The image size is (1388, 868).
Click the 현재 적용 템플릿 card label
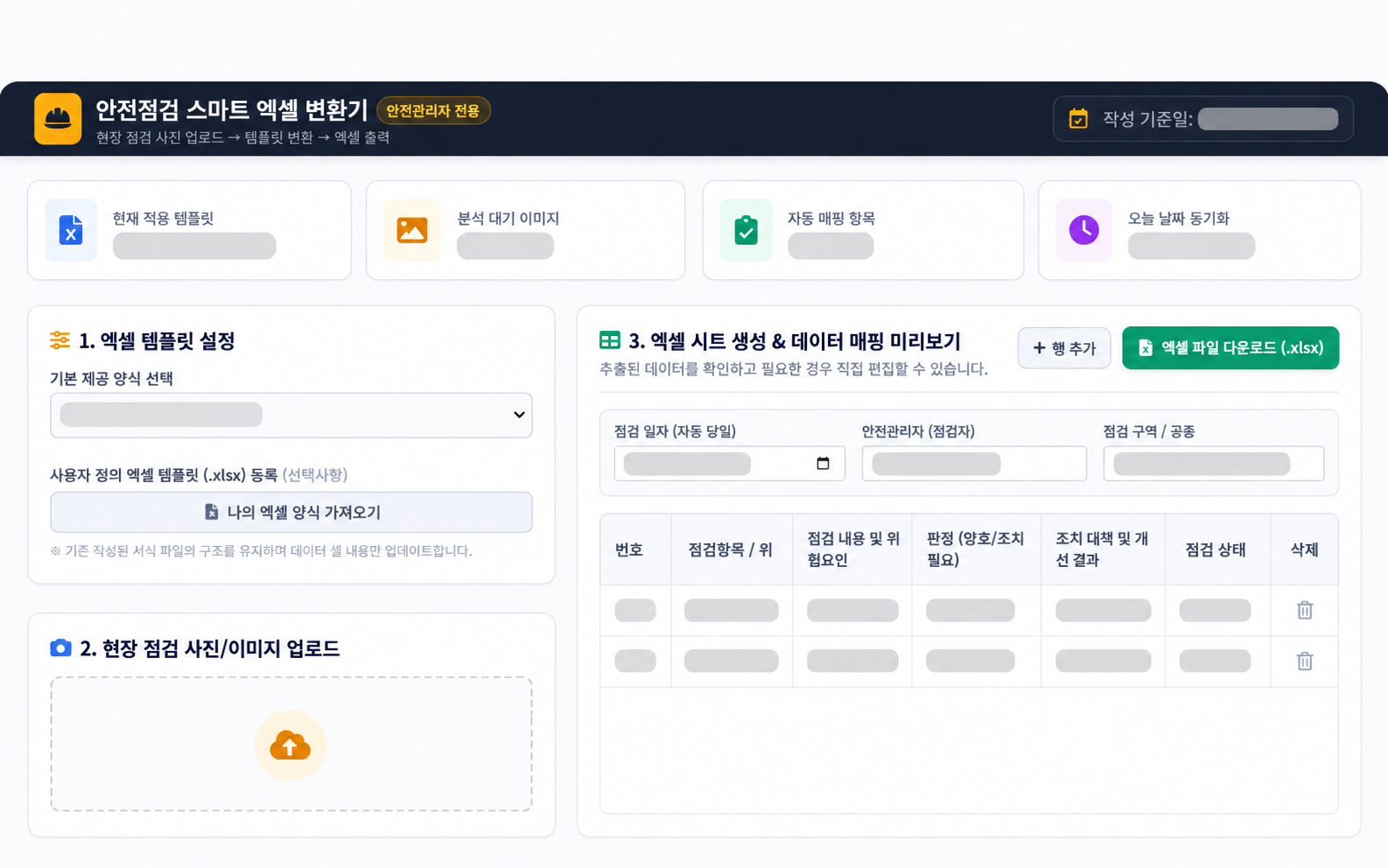[163, 219]
